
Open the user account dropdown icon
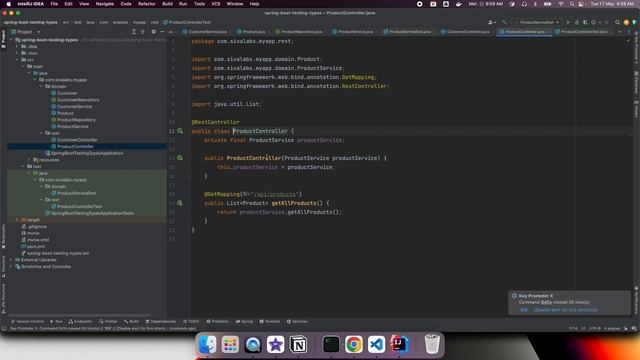pyautogui.click(x=492, y=22)
